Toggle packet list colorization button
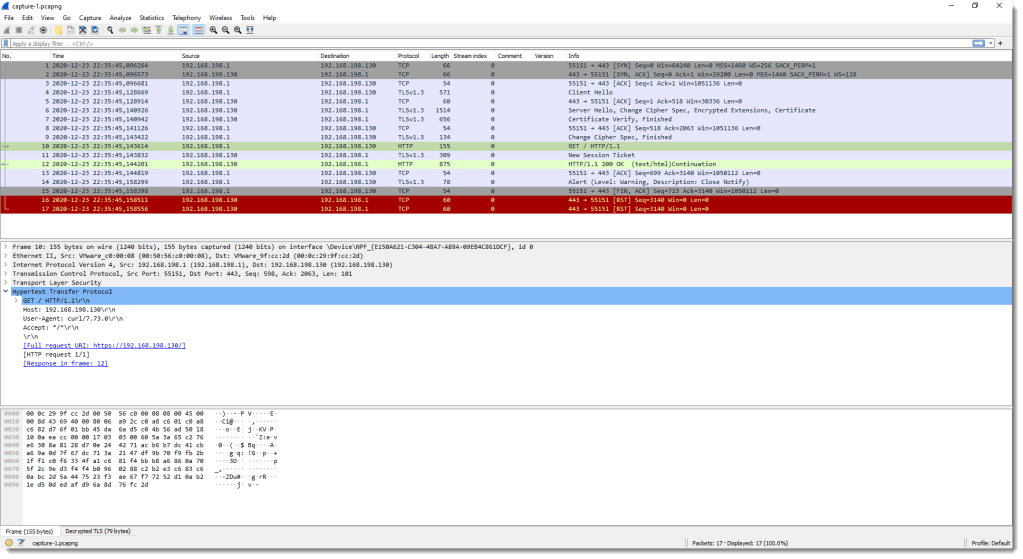Screen dimensions: 1023x559 coord(198,30)
